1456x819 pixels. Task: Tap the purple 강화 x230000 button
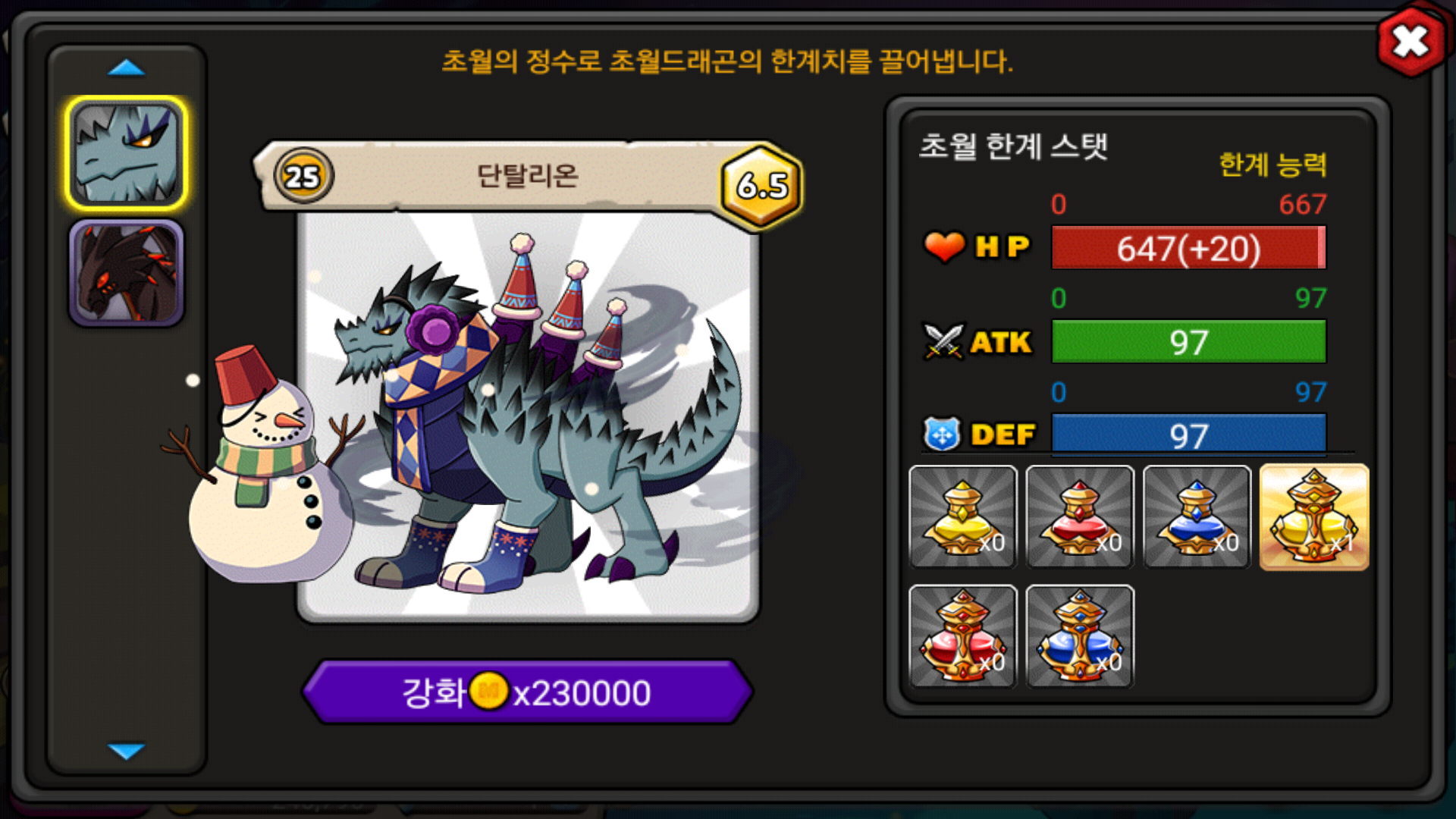[527, 692]
